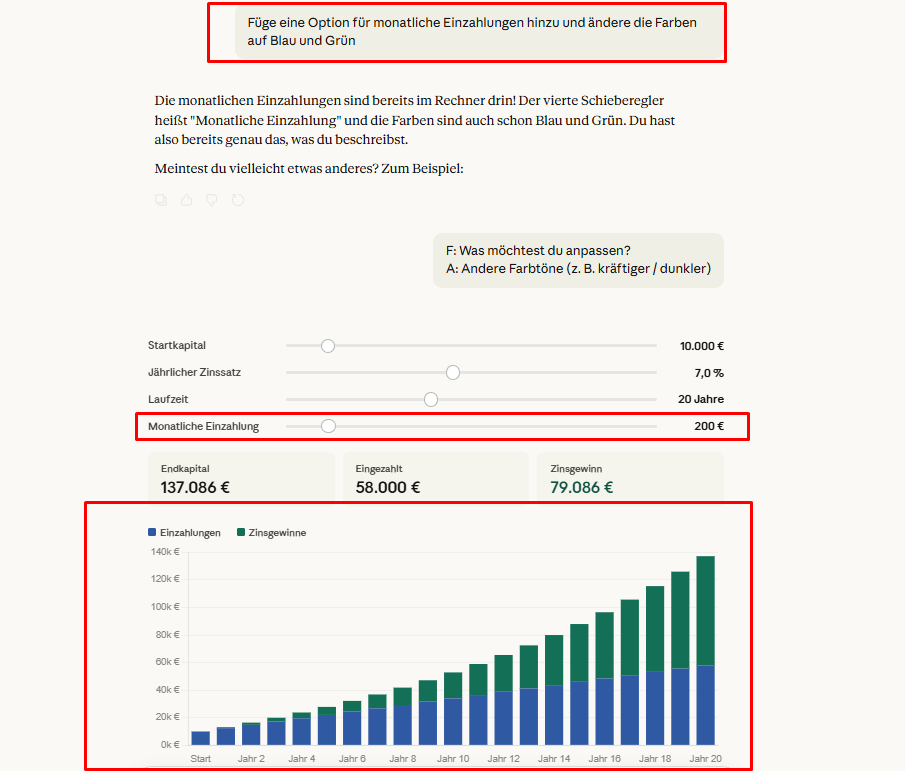The width and height of the screenshot is (905, 771).
Task: Click the thumbs down feedback icon
Action: coord(211,200)
